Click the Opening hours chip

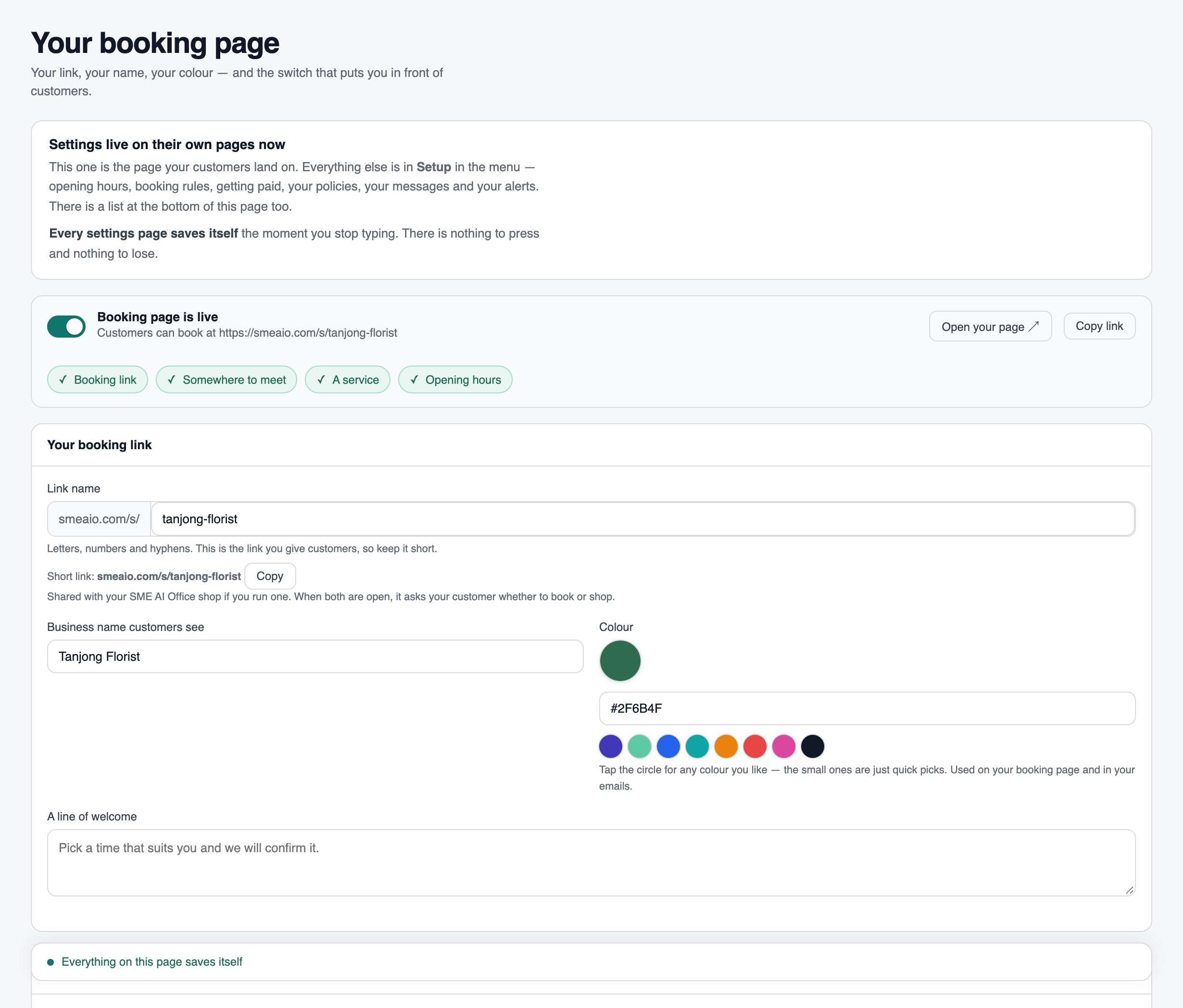click(455, 380)
